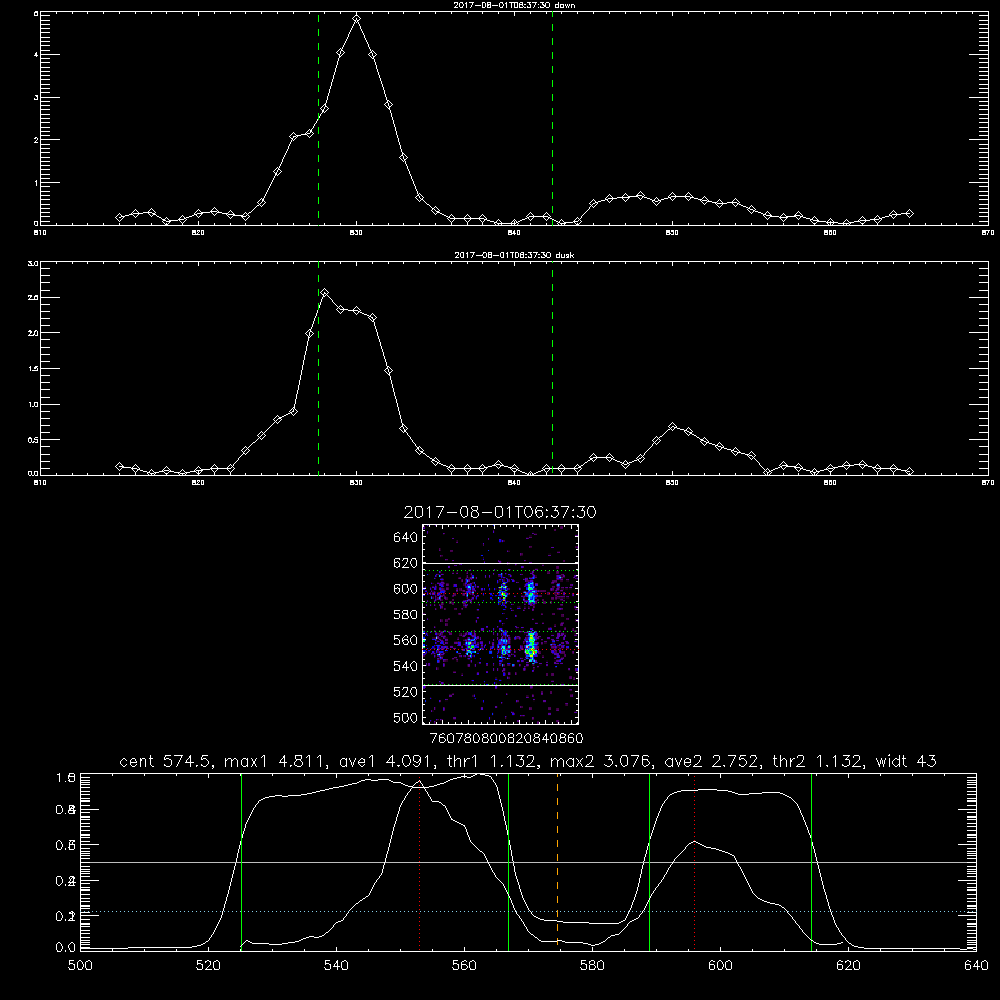This screenshot has height=1000, width=1000.
Task: Click the blue dotted horizontal line in bottom plot
Action: [528, 911]
